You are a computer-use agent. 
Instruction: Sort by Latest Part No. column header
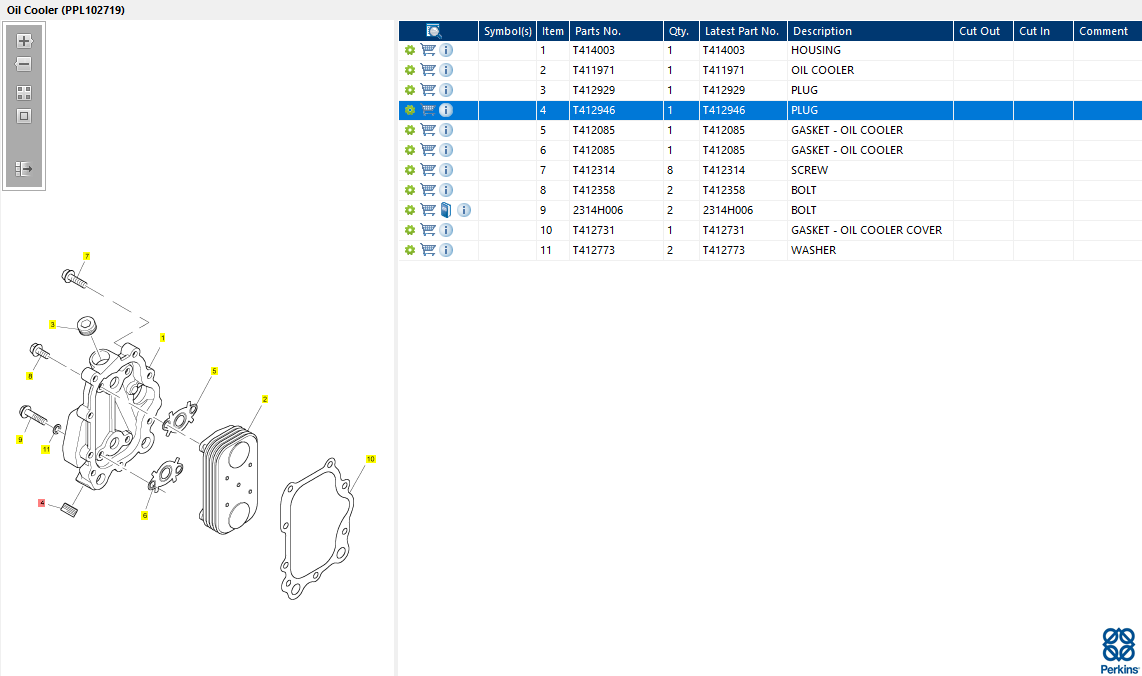coord(743,31)
